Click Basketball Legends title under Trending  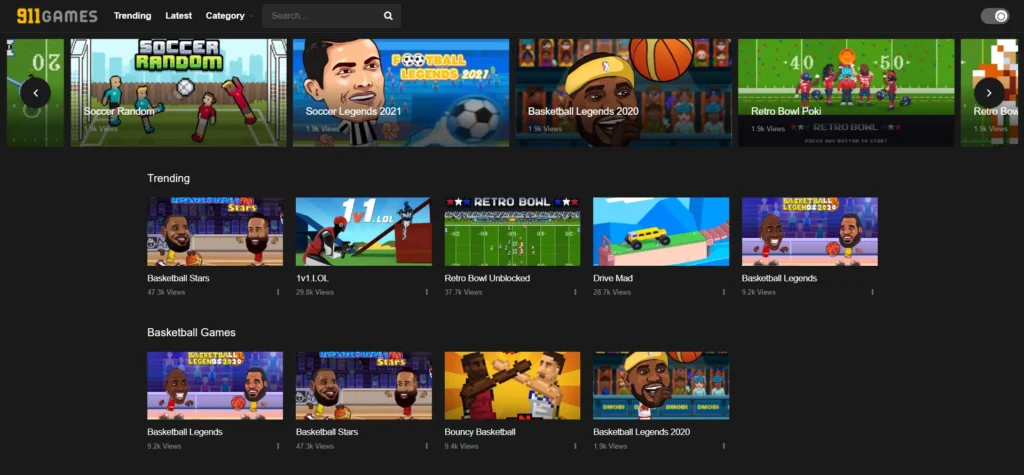779,278
